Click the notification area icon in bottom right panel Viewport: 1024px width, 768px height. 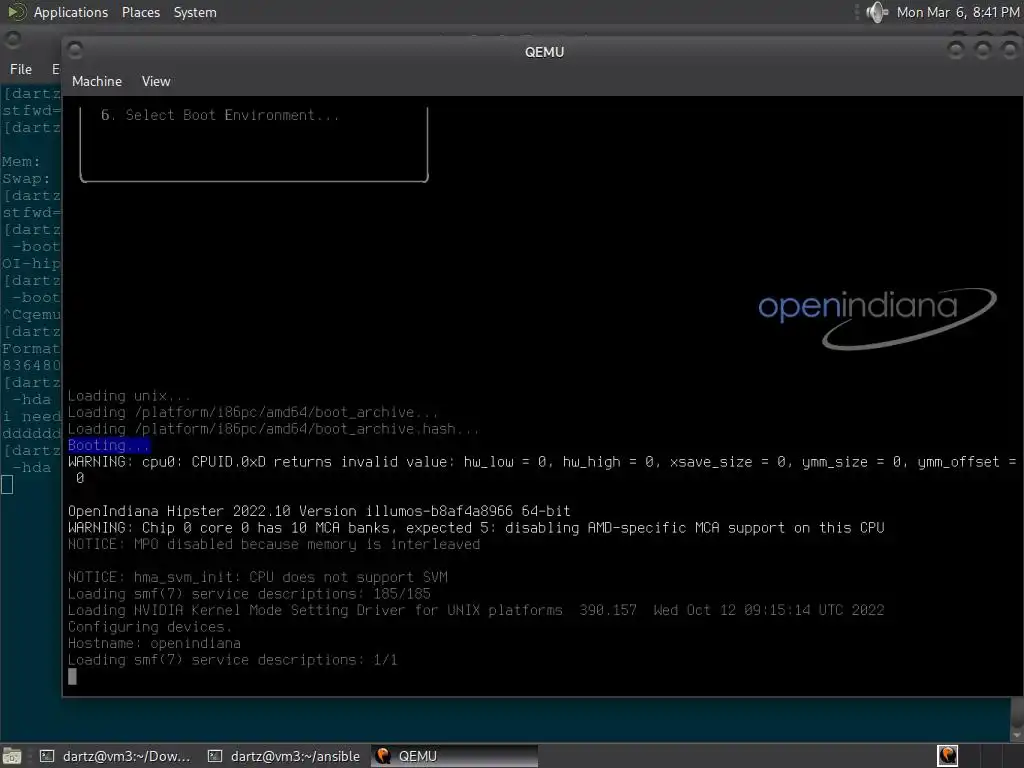pyautogui.click(x=948, y=756)
